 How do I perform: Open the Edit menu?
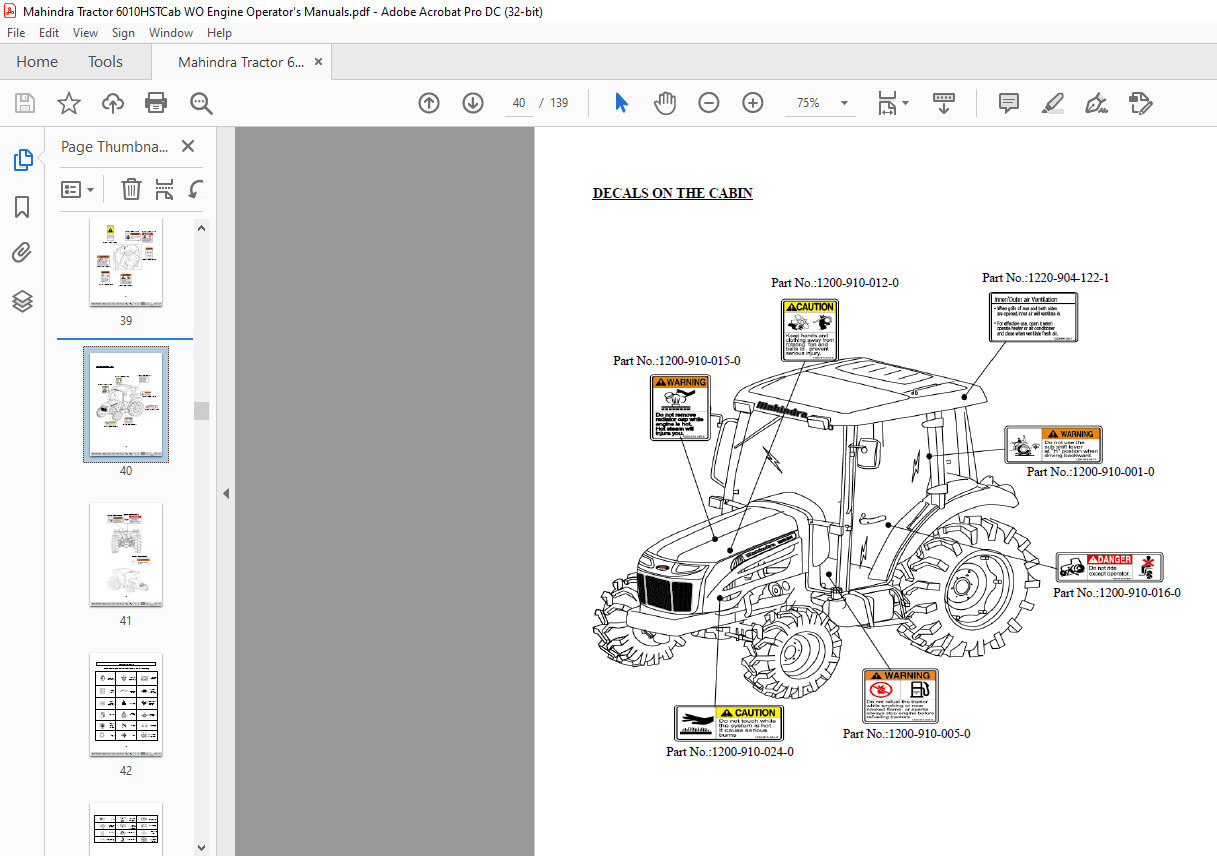click(49, 33)
